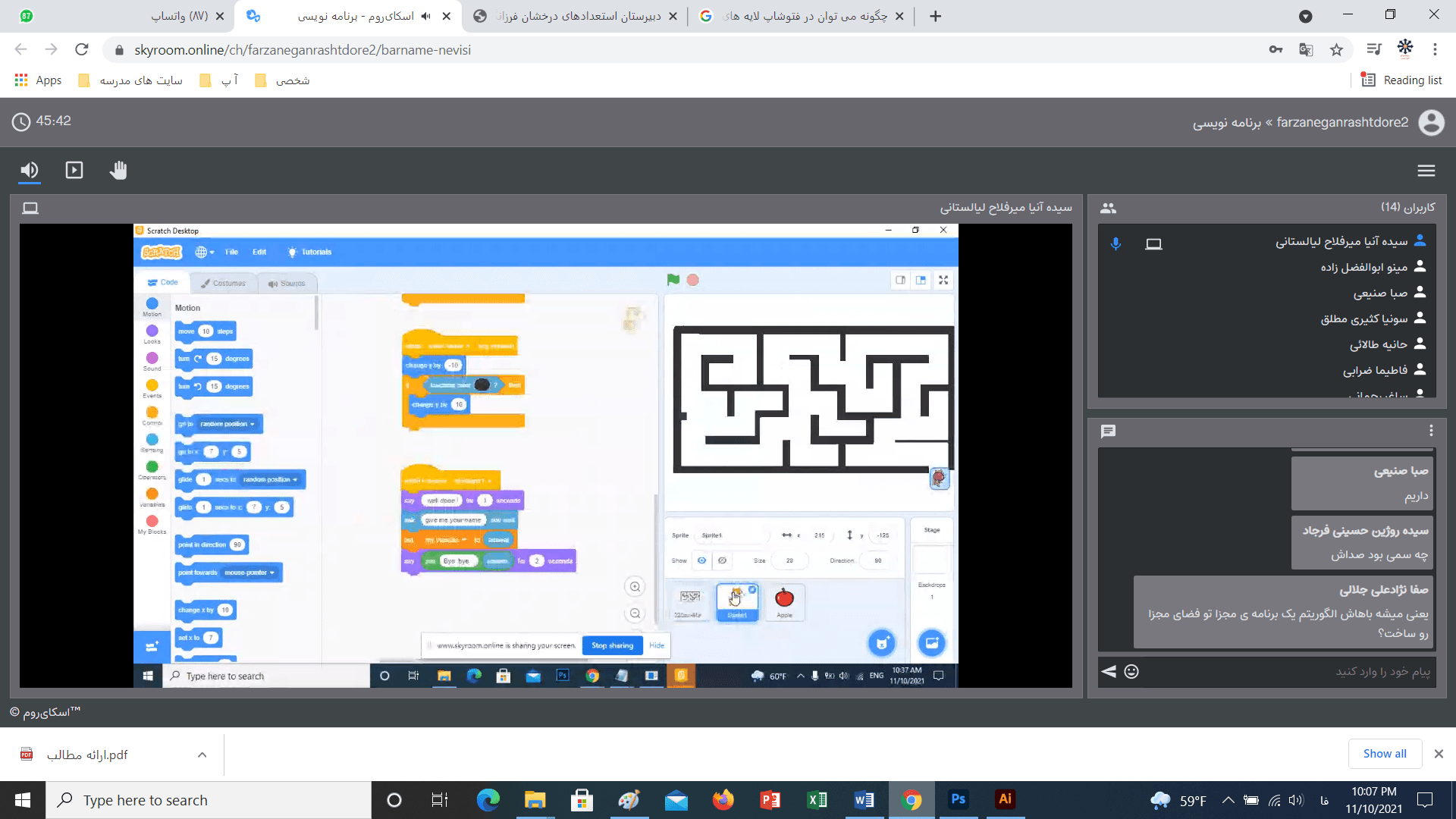The width and height of the screenshot is (1456, 819).
Task: Expand the system tray hidden icons
Action: (x=1228, y=800)
